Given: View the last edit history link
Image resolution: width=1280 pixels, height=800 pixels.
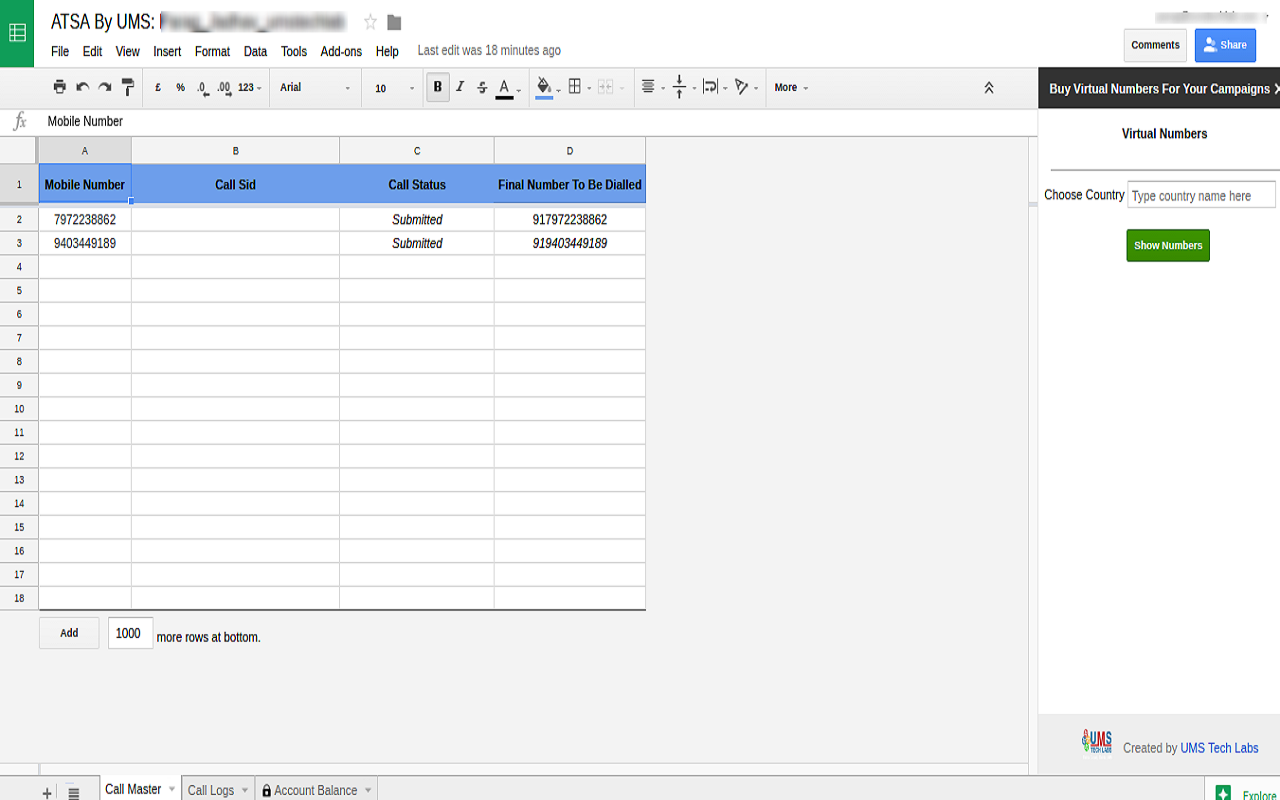Looking at the screenshot, I should tap(489, 50).
